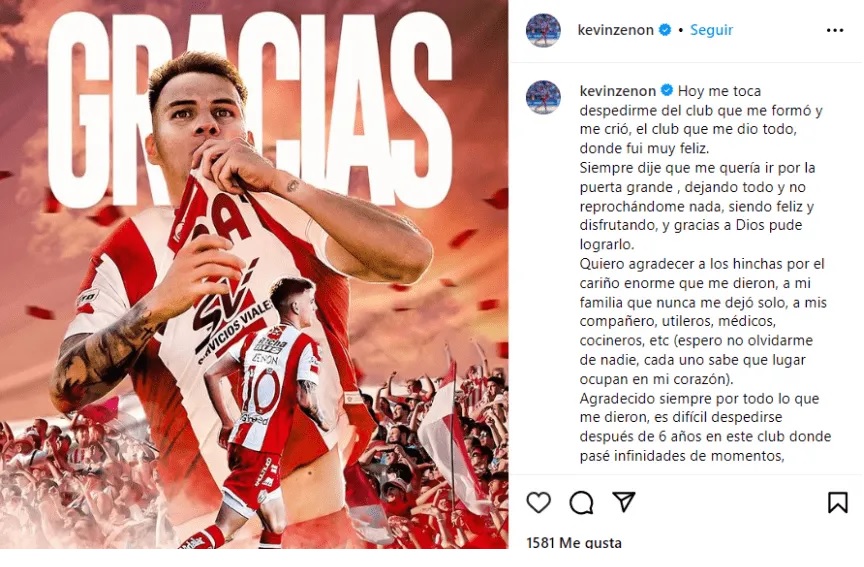Image resolution: width=864 pixels, height=567 pixels.
Task: Open the three-dot more options menu
Action: pos(835,30)
